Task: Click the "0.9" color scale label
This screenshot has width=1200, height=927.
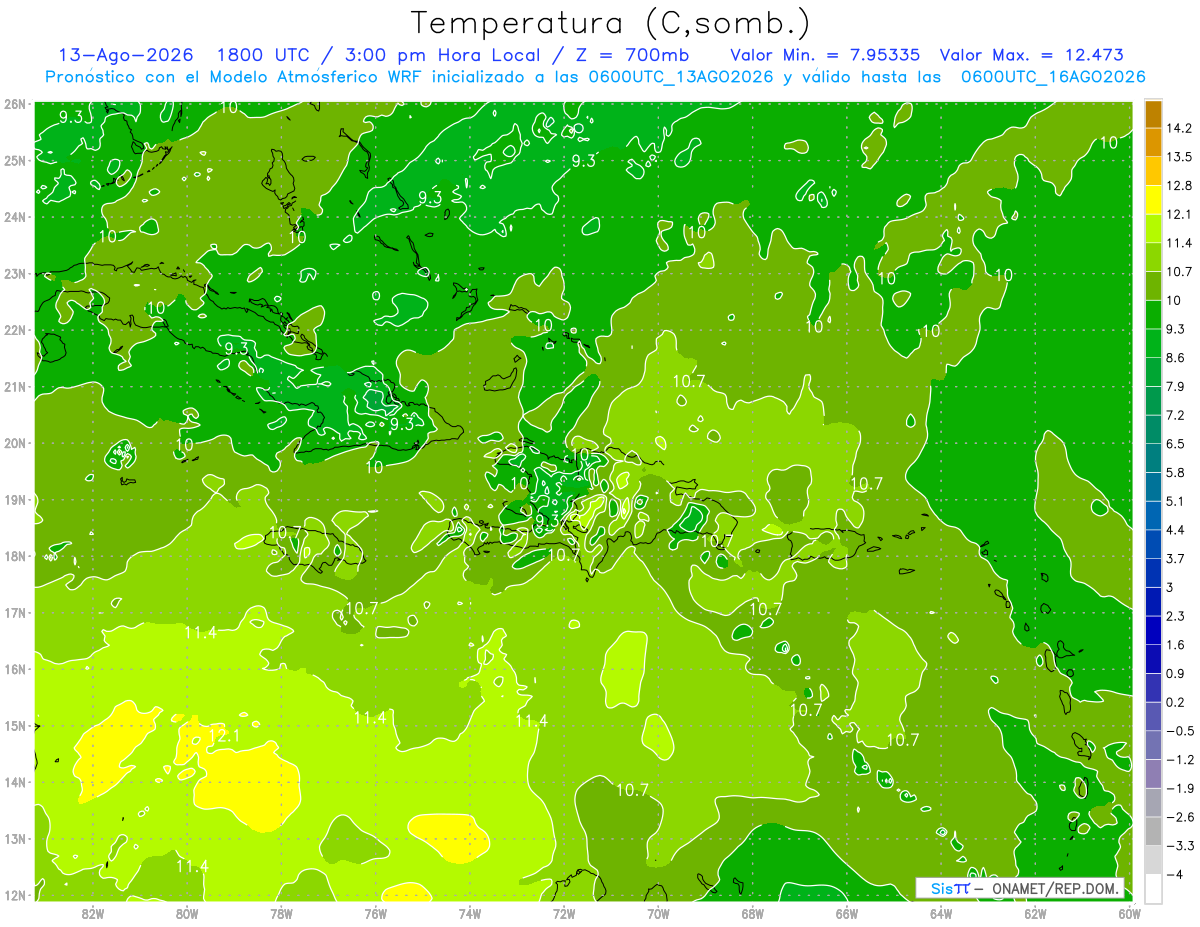Action: [x=1176, y=673]
